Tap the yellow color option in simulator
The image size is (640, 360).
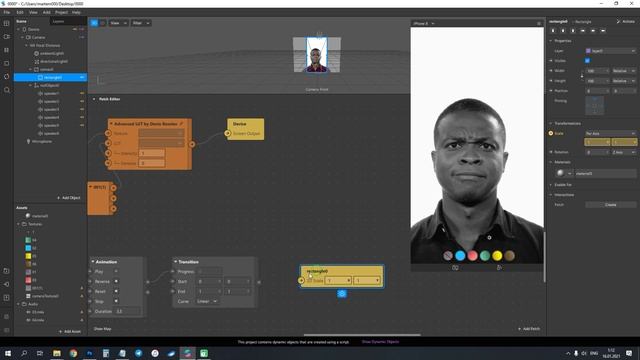pos(497,256)
